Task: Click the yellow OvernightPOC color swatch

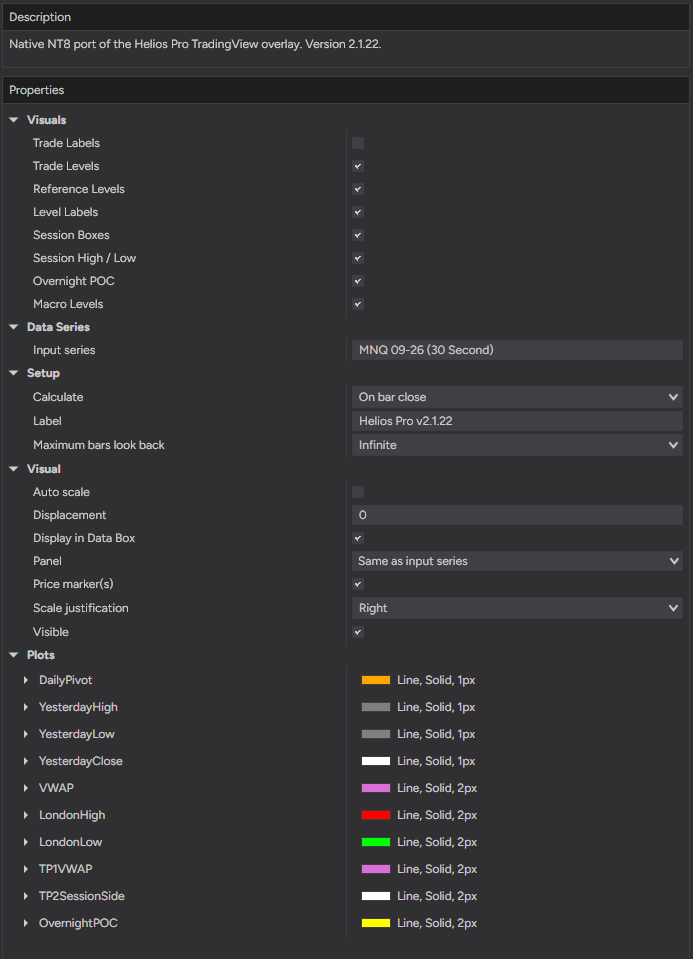Action: tap(376, 923)
